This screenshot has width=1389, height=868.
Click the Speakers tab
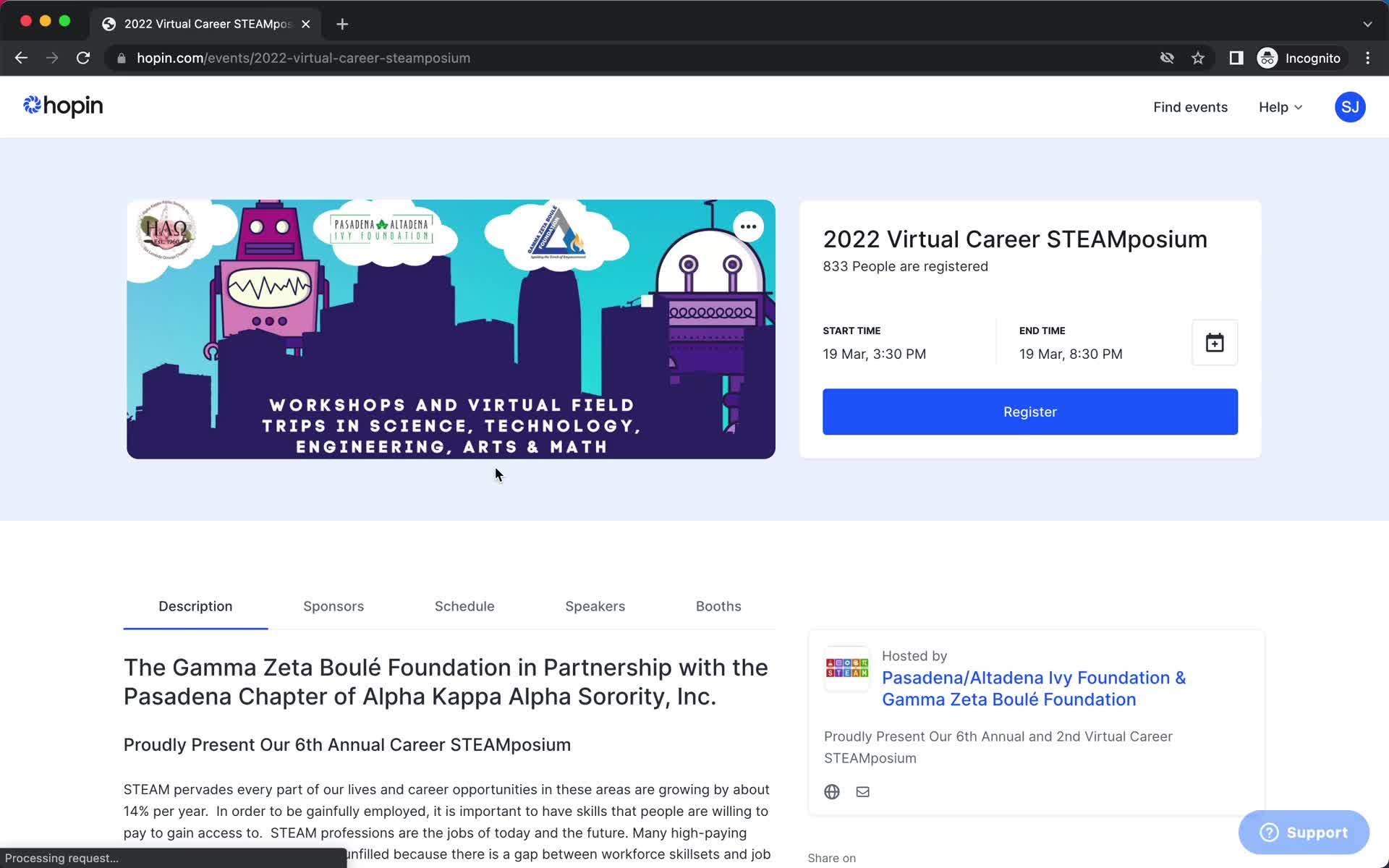click(x=595, y=606)
